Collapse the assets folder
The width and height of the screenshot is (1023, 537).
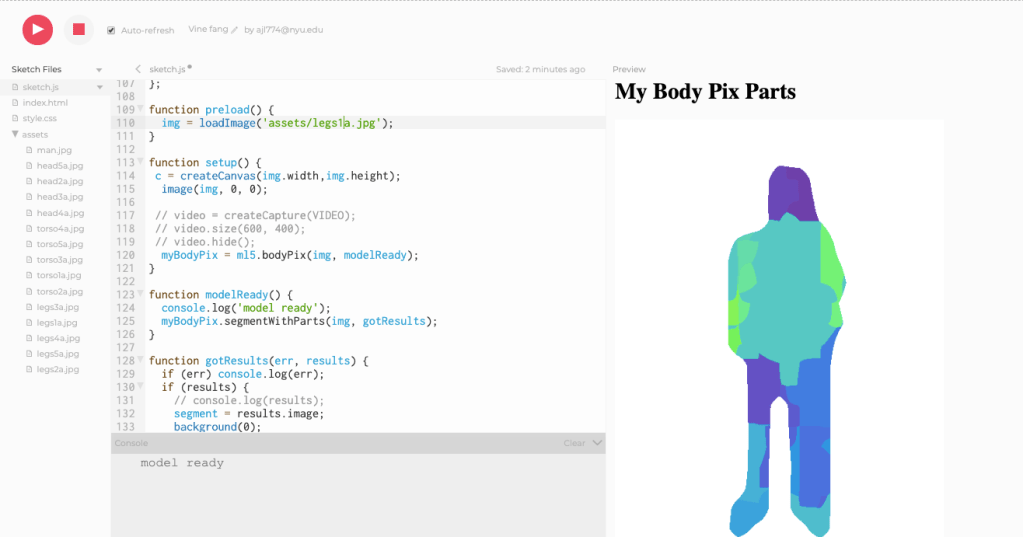[x=15, y=134]
